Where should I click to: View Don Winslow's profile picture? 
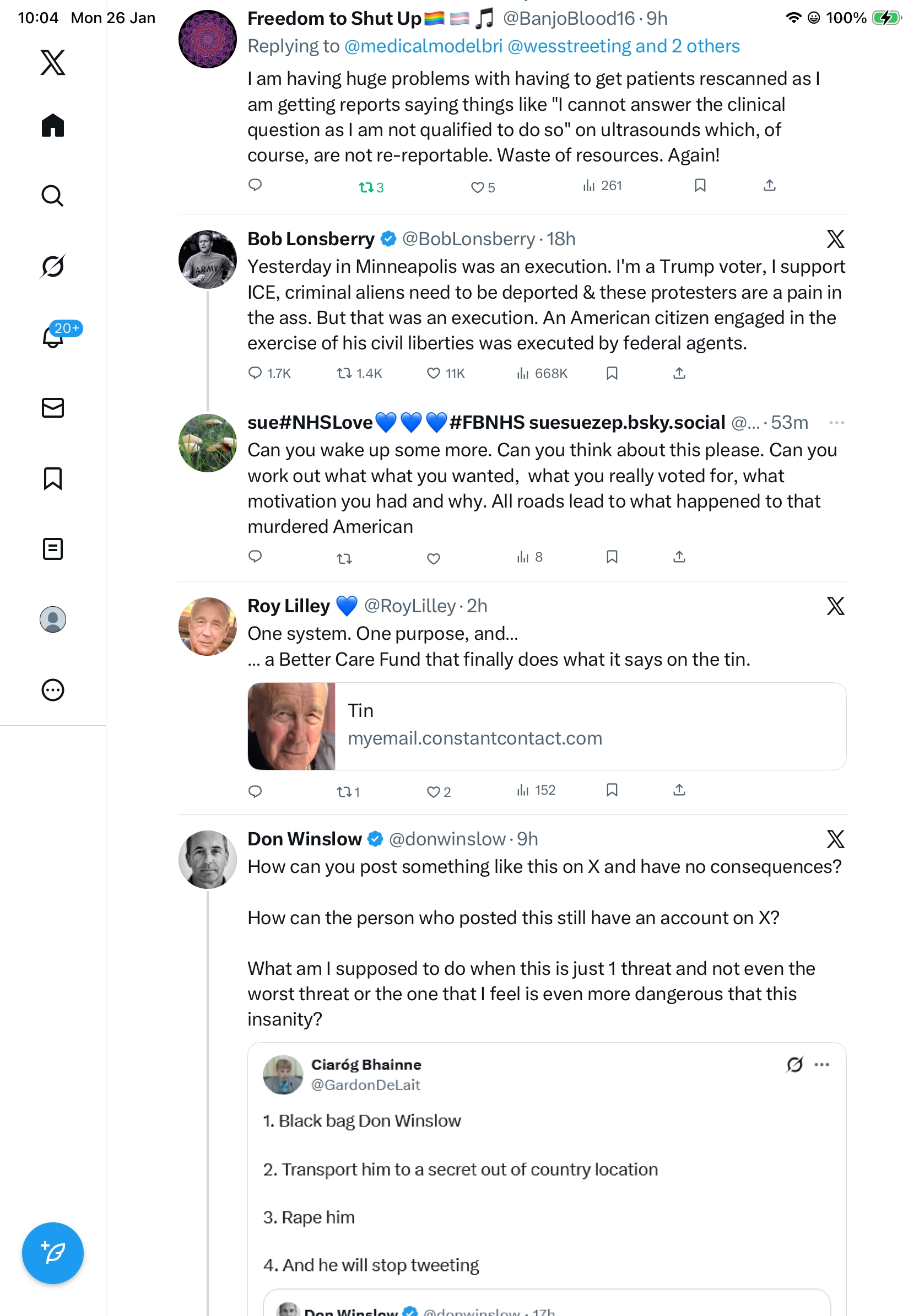pyautogui.click(x=207, y=859)
